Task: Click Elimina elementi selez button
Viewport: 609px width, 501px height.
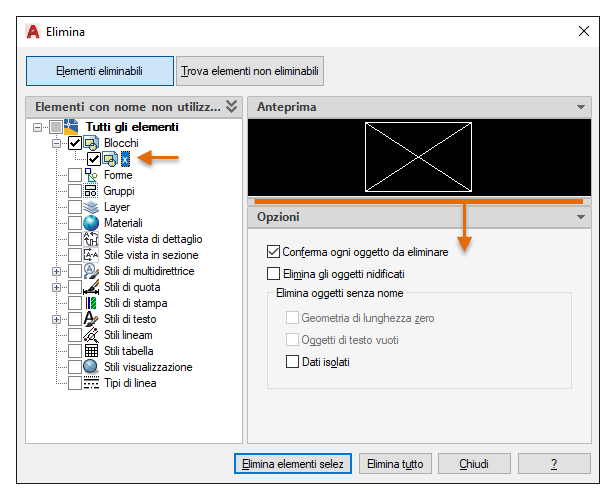Action: point(293,464)
